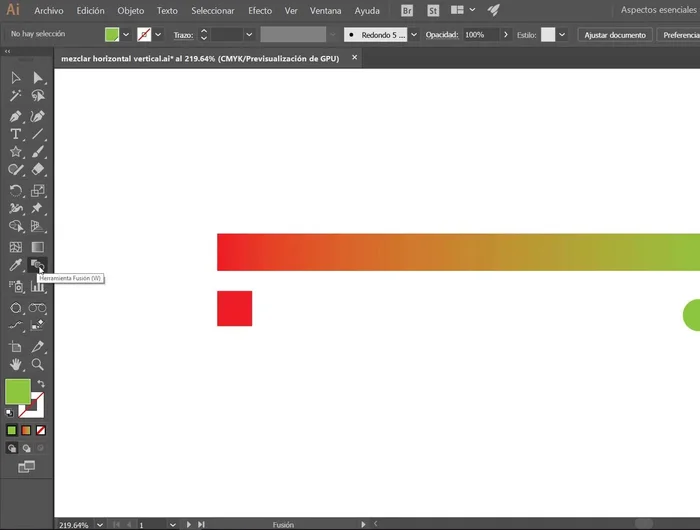This screenshot has width=700, height=530.
Task: Open the Opacidad percentage dropdown arrow
Action: point(505,34)
